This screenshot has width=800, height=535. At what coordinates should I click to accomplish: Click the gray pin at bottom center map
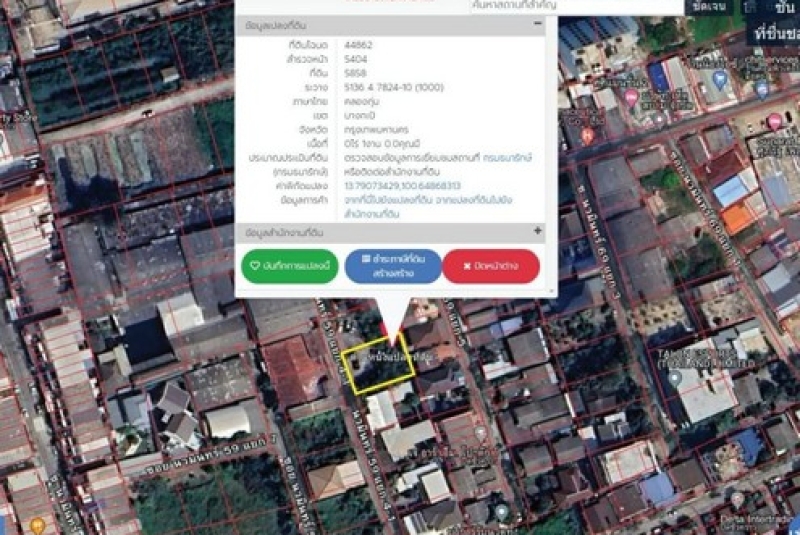point(502,512)
